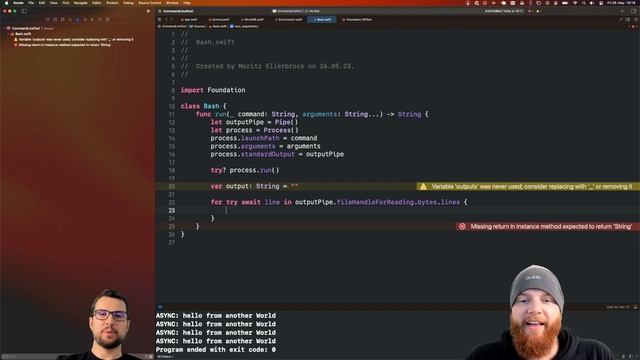This screenshot has width=640, height=360.
Task: Place cursor on the import Foundation line
Action: point(213,90)
